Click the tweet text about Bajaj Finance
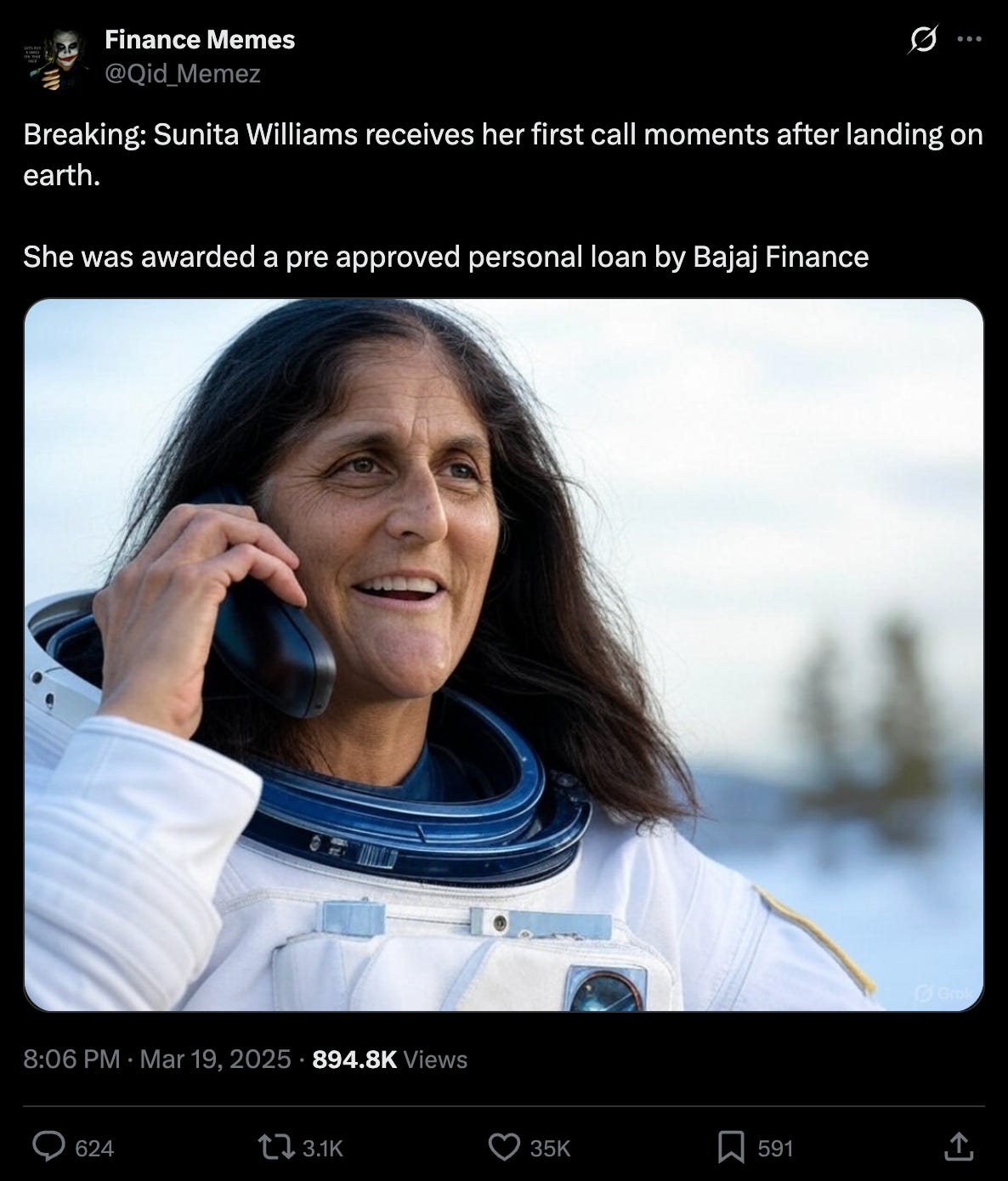Viewport: 1008px width, 1181px height. pyautogui.click(x=446, y=257)
